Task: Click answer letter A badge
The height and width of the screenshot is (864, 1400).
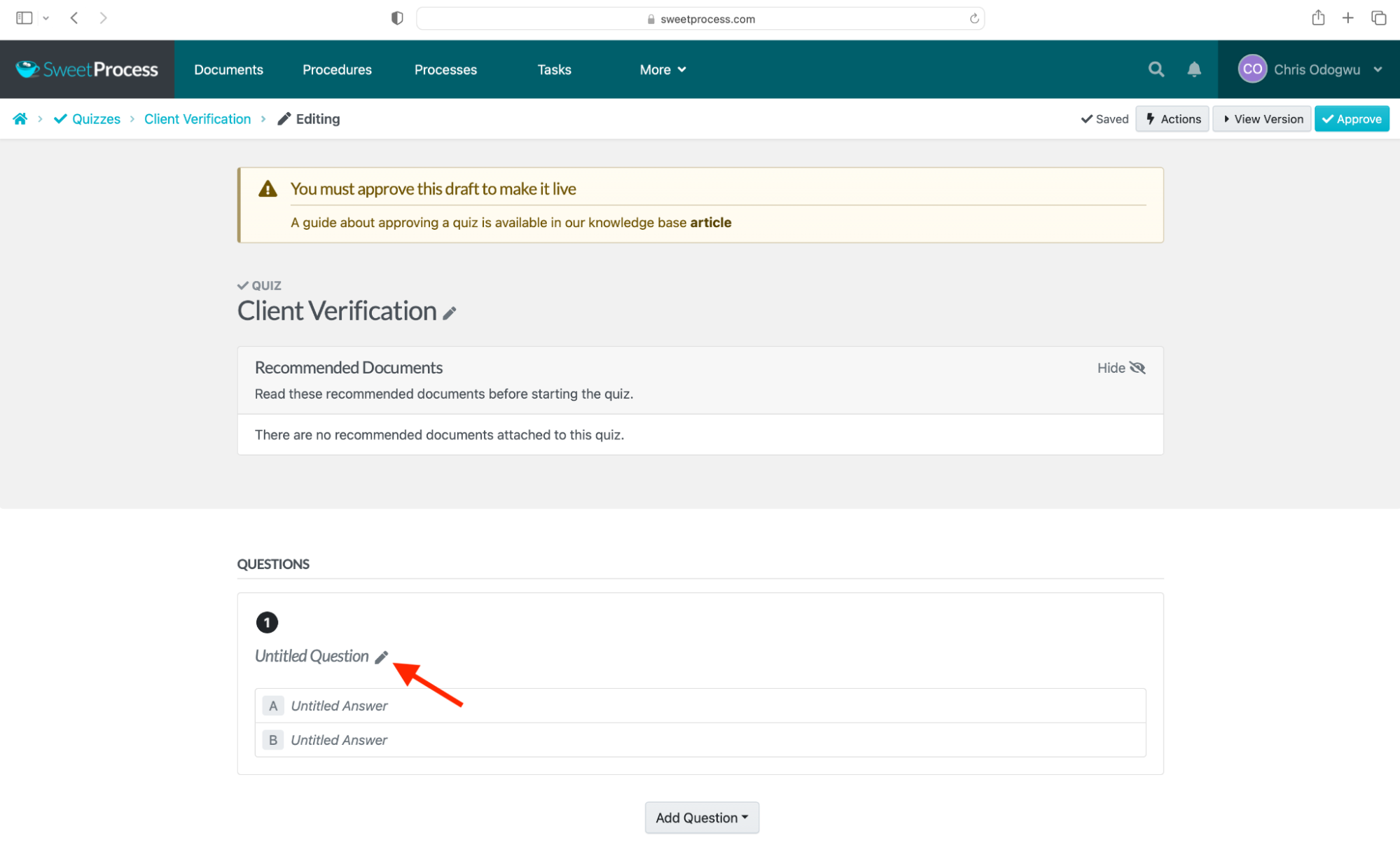Action: 273,706
